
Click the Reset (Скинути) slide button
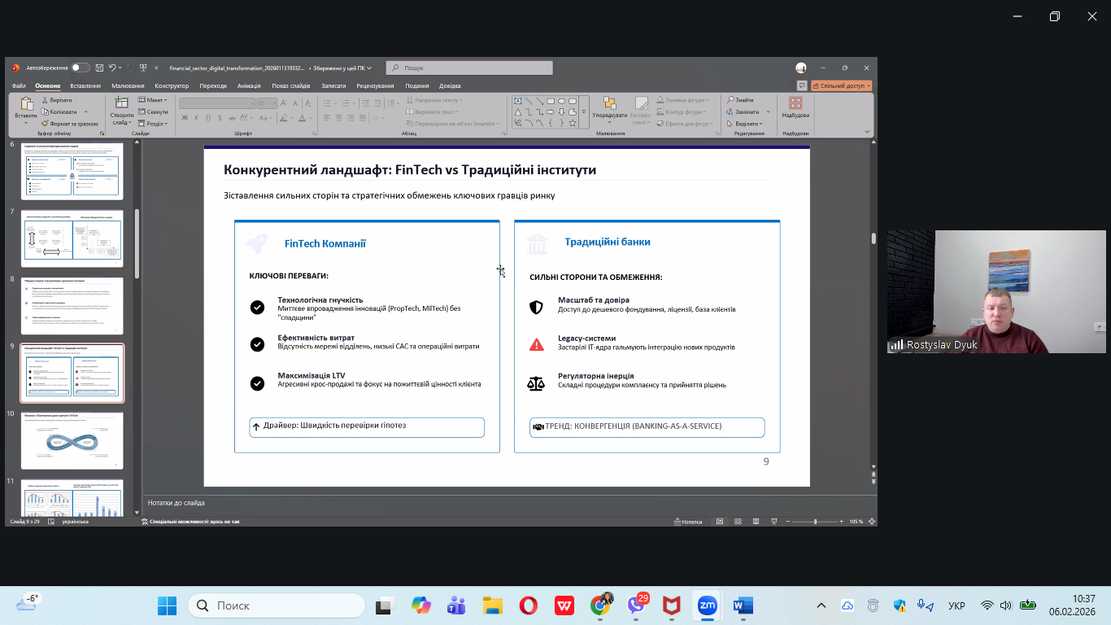click(155, 112)
